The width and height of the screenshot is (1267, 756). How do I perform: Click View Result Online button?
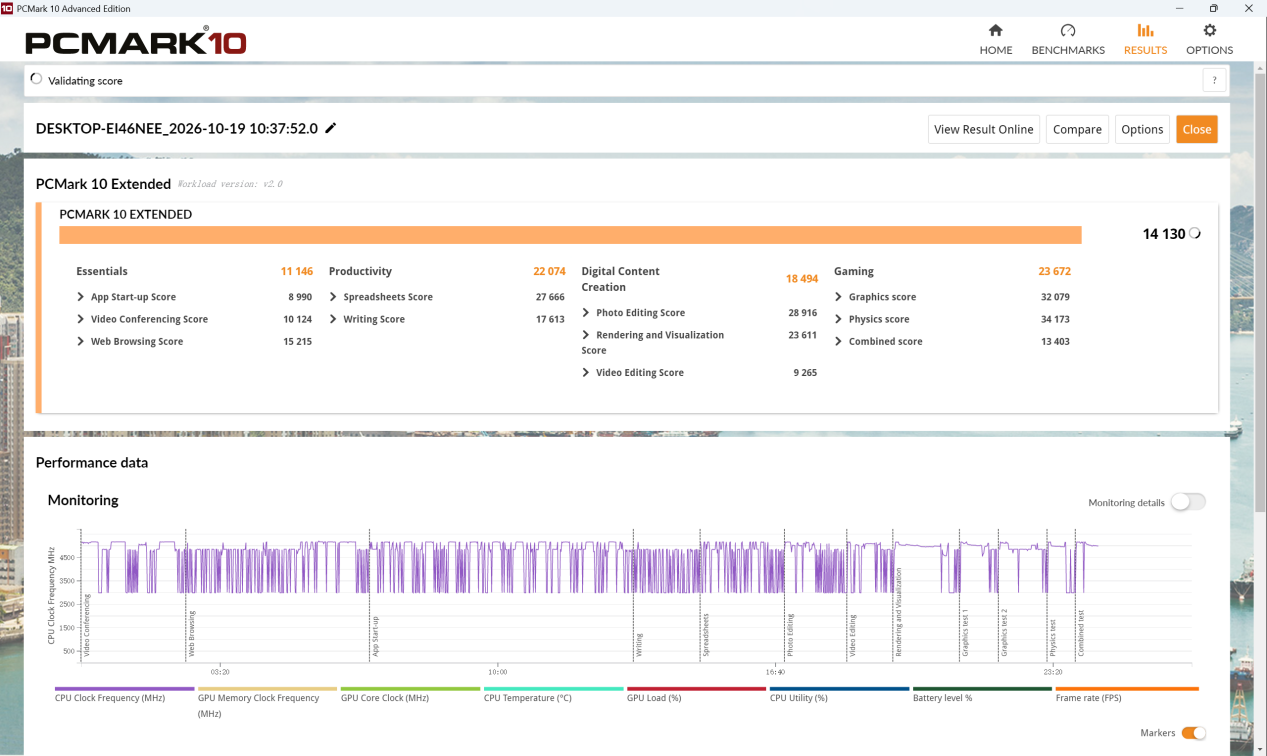(984, 129)
